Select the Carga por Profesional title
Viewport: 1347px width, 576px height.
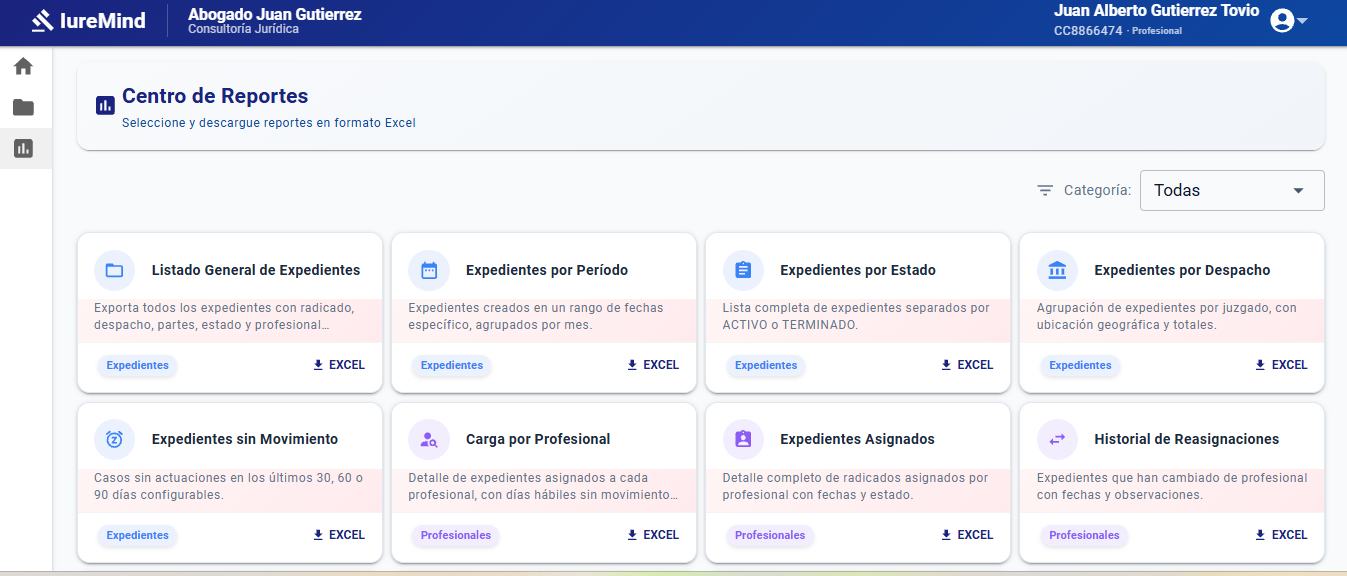[x=538, y=439]
